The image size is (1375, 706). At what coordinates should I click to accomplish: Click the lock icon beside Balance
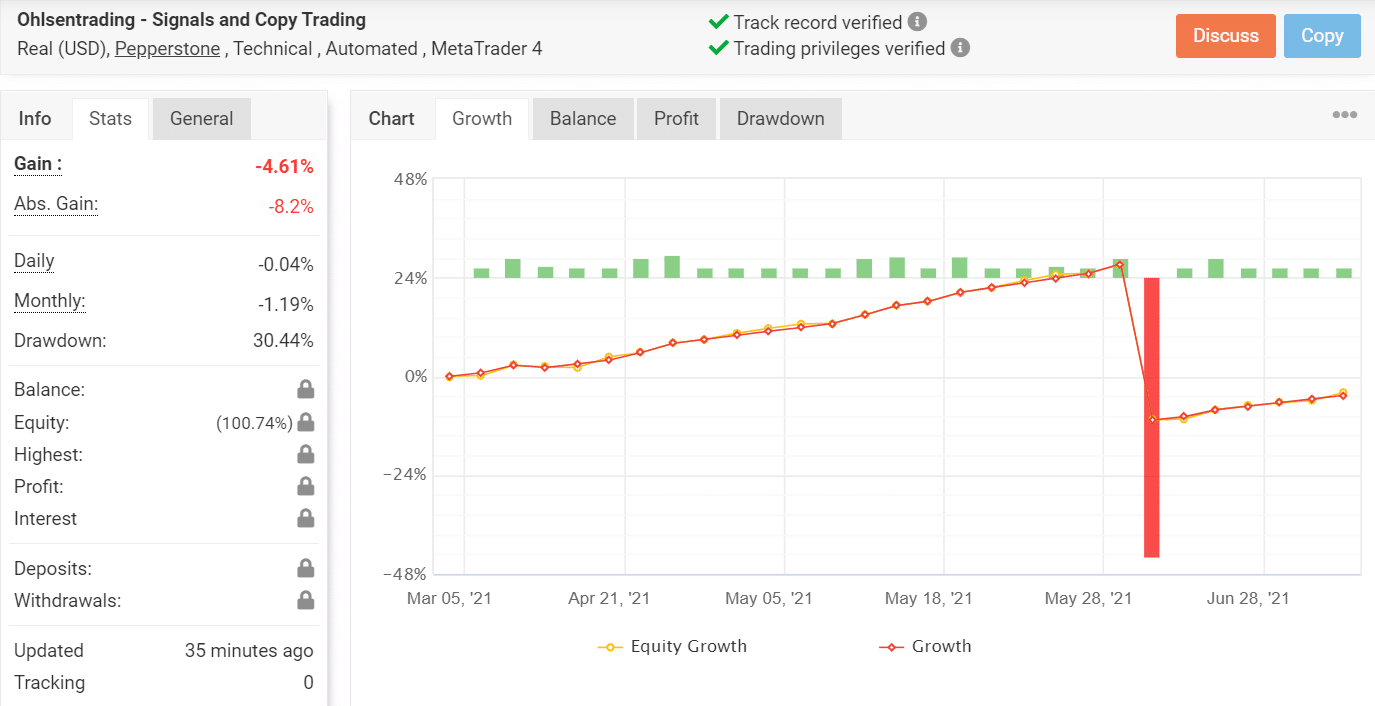tap(305, 388)
